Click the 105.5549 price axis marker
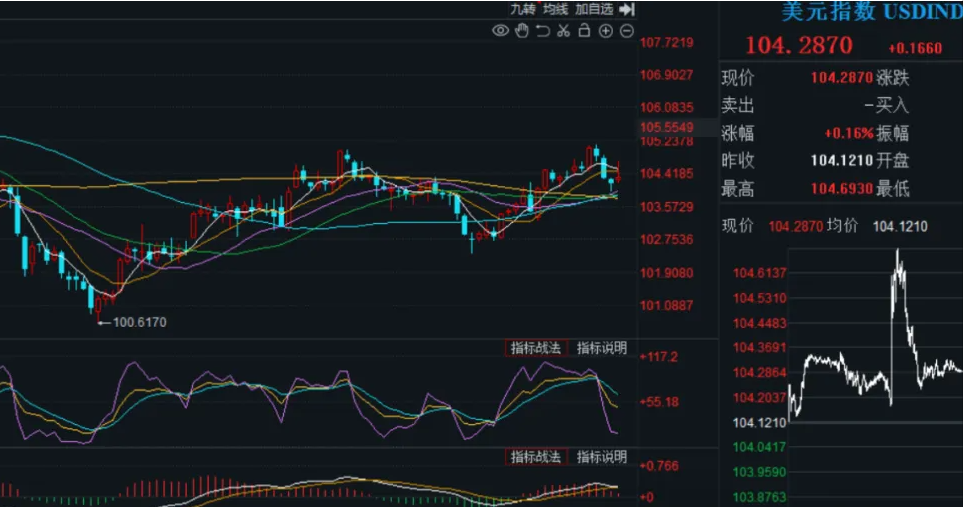The image size is (963, 507). 667,127
